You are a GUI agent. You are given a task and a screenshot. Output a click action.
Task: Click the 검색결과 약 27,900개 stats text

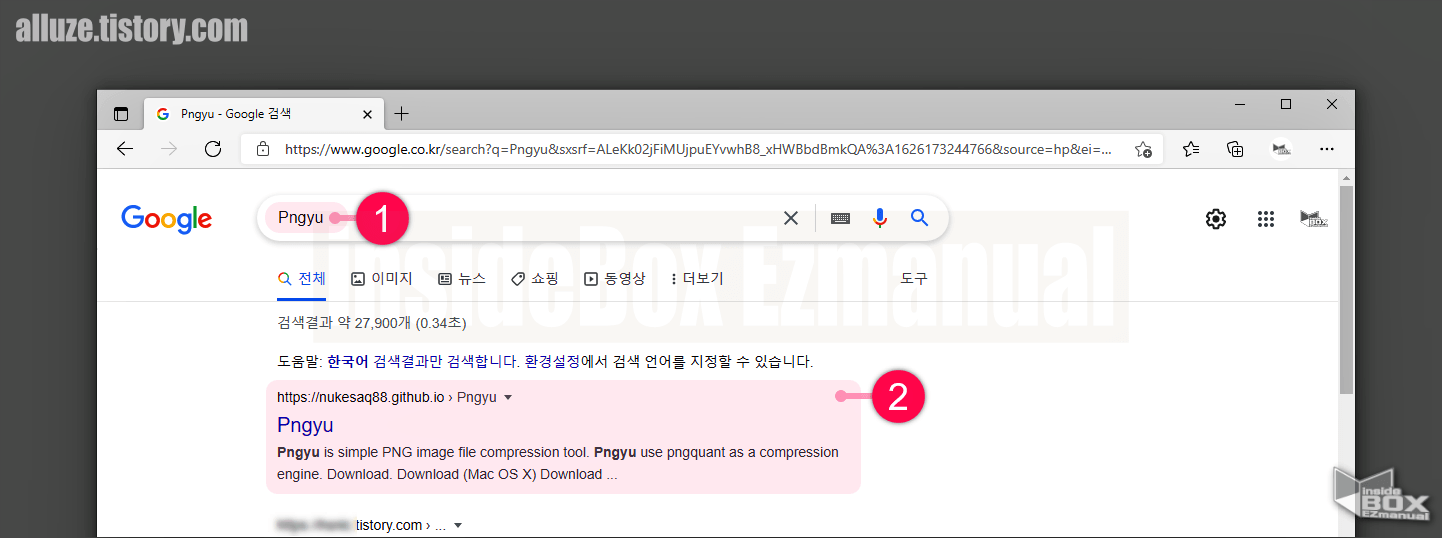[371, 323]
